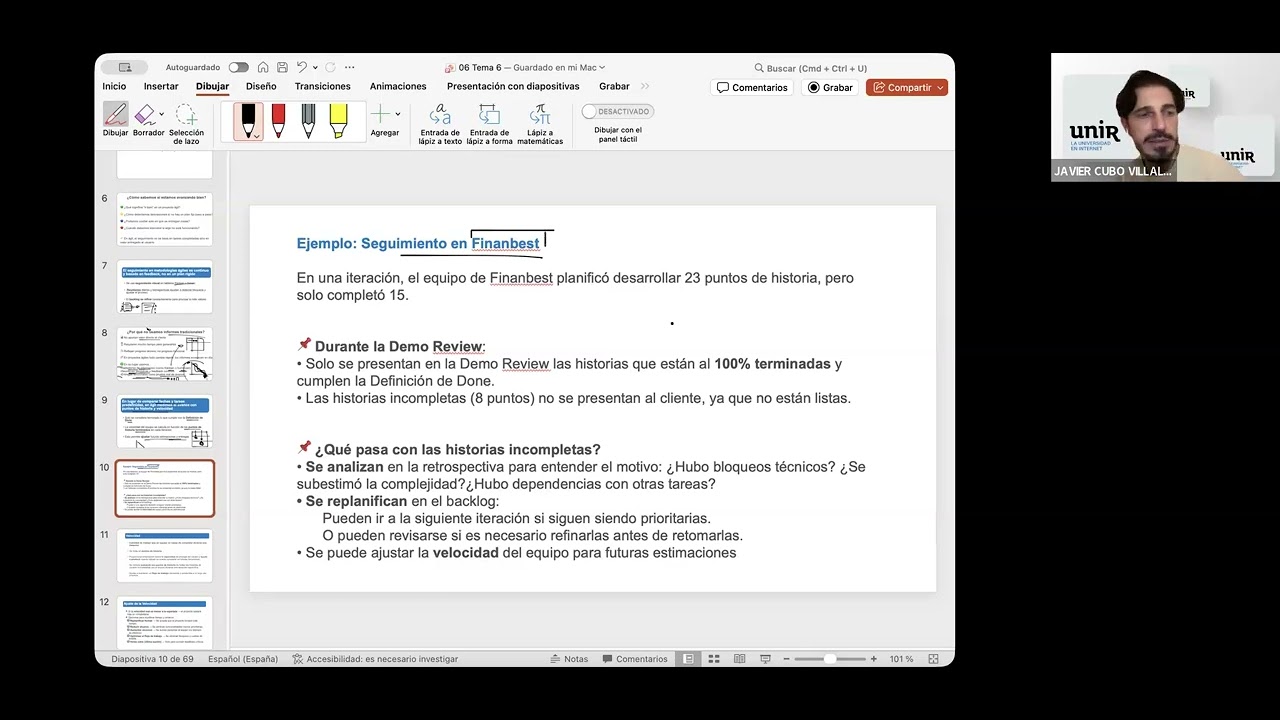Toggle Comentarios pane in status bar
This screenshot has height=720, width=1280.
click(x=634, y=659)
